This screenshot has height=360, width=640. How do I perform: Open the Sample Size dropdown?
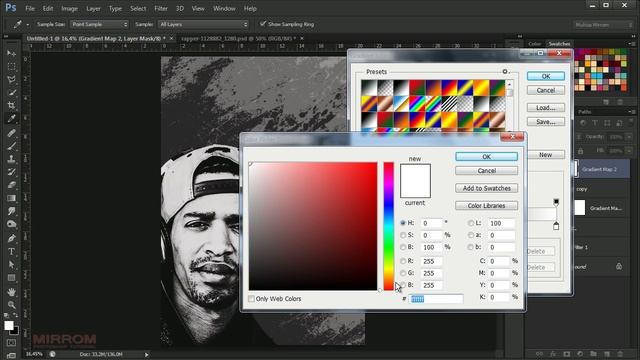[99, 24]
